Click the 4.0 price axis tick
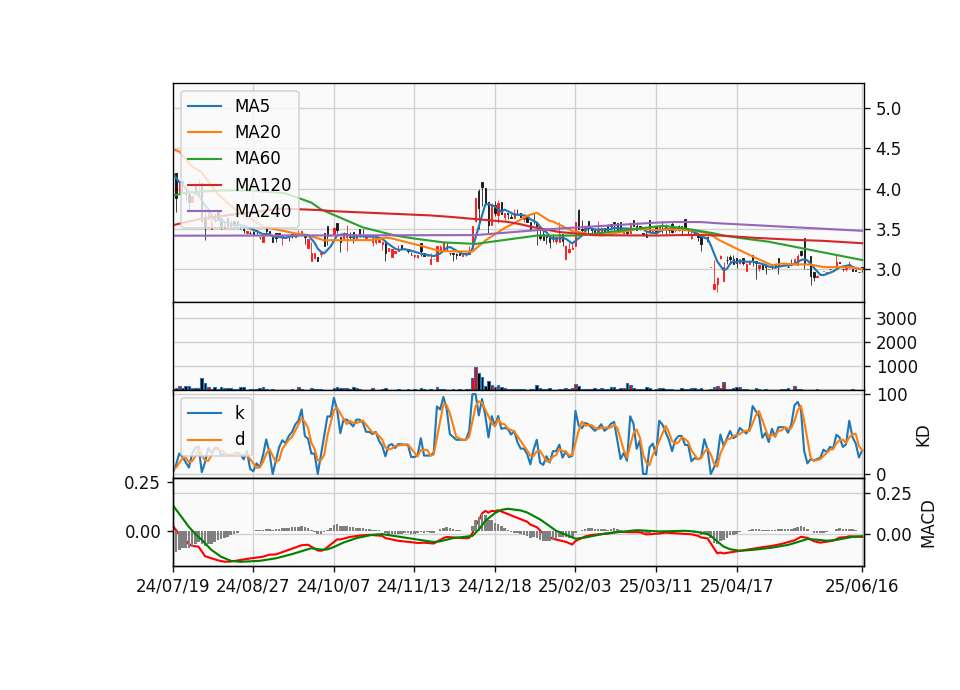This screenshot has height=690, width=960. 888,190
